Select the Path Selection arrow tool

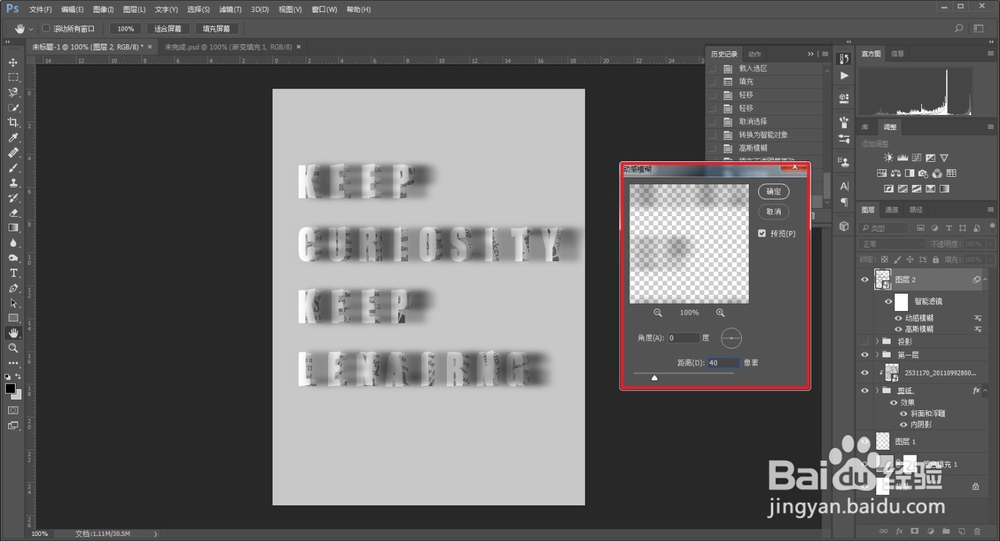13,304
